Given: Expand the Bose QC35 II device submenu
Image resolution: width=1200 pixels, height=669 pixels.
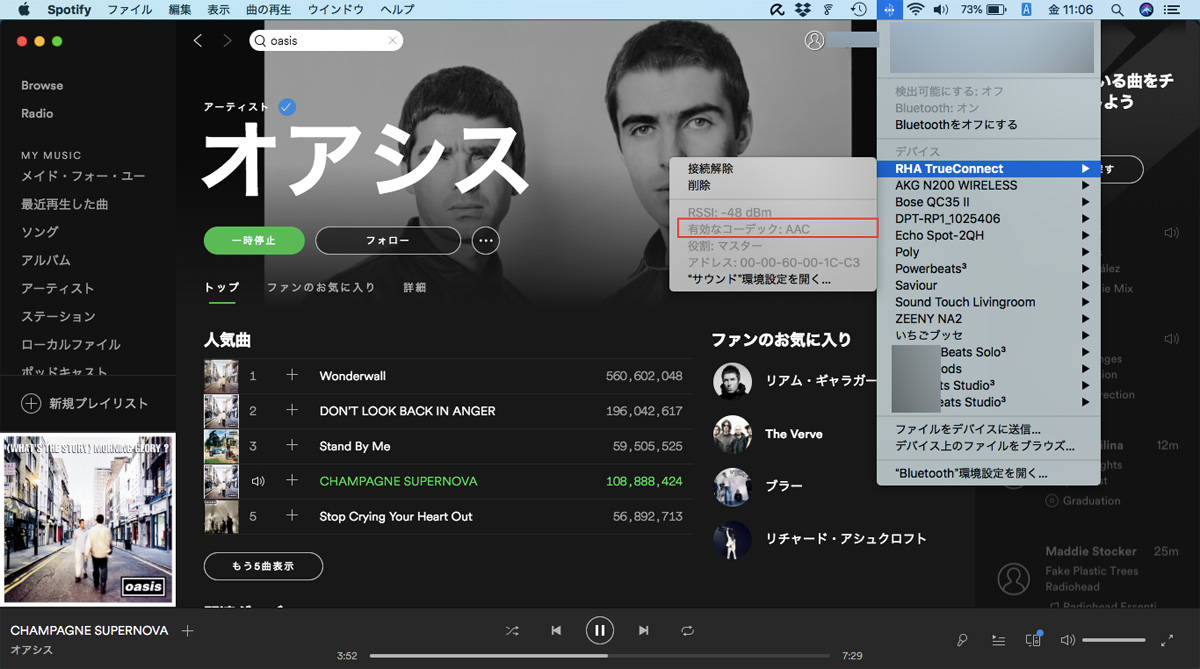Looking at the screenshot, I should point(988,202).
